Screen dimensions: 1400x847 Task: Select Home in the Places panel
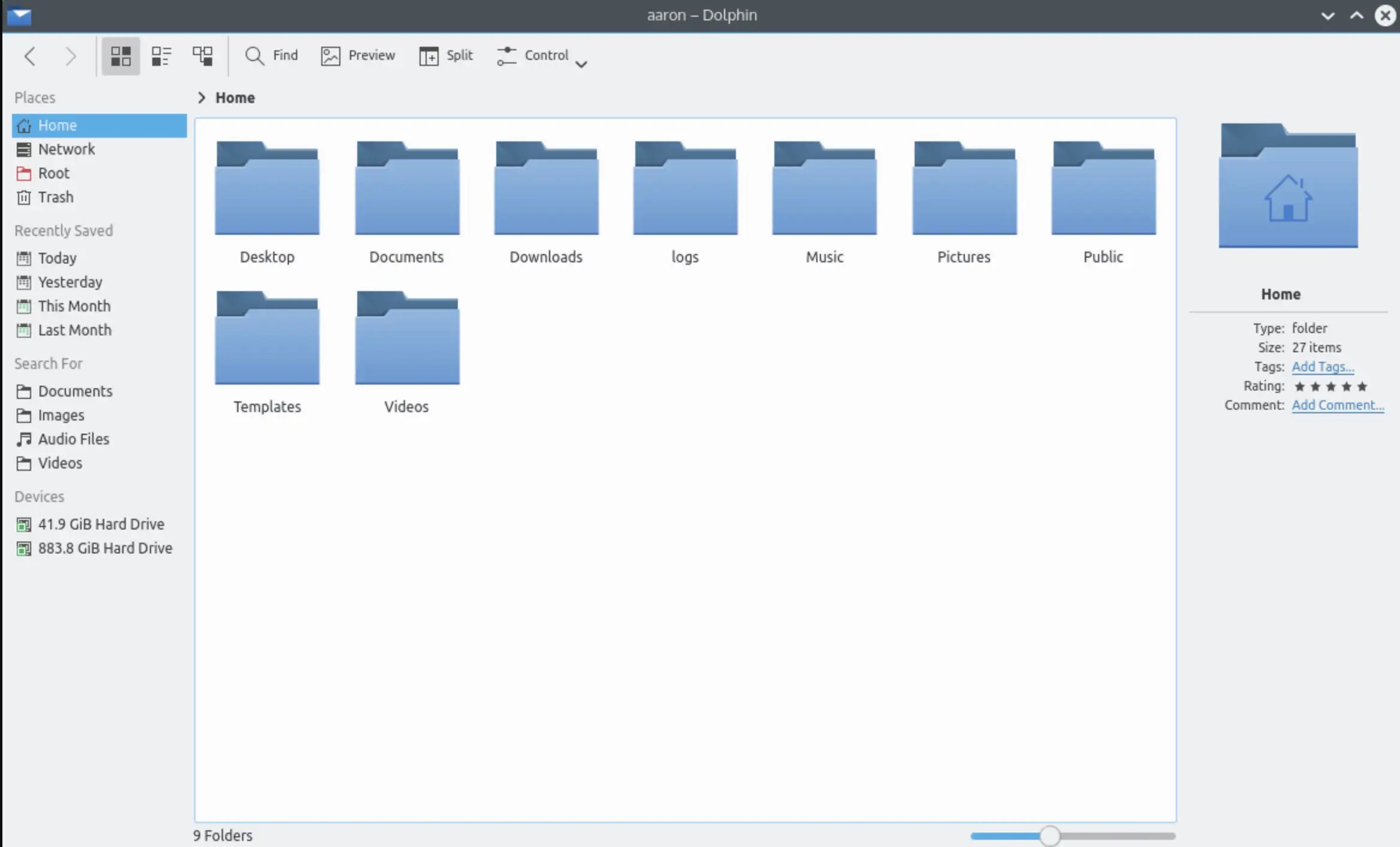[x=57, y=125]
